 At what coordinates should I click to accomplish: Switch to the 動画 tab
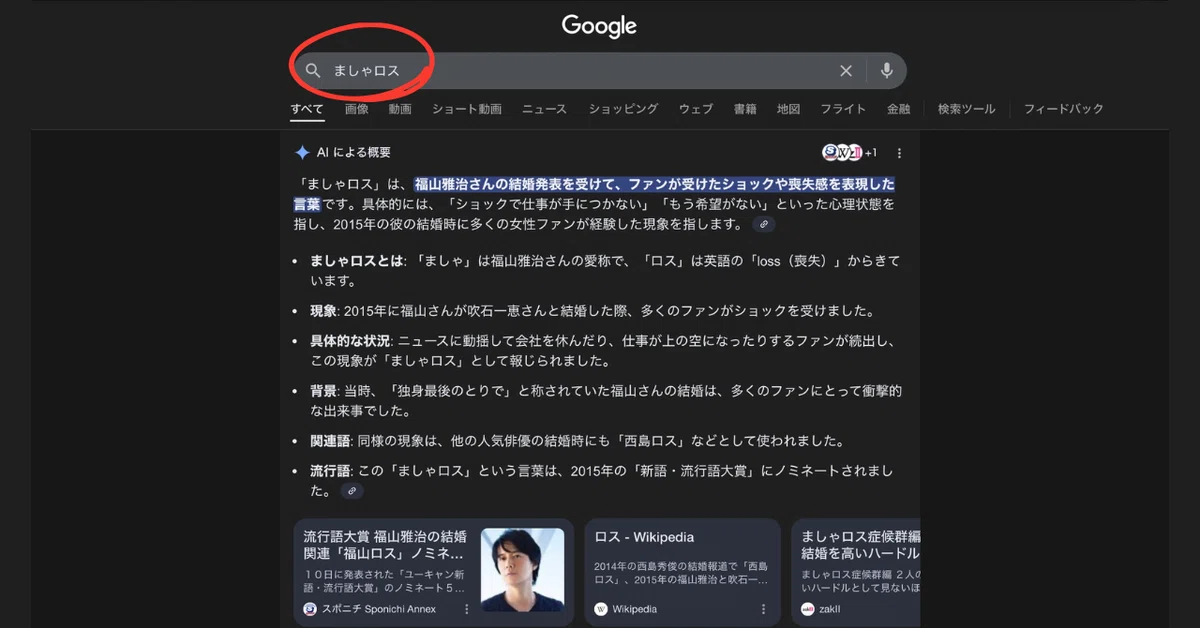click(400, 109)
